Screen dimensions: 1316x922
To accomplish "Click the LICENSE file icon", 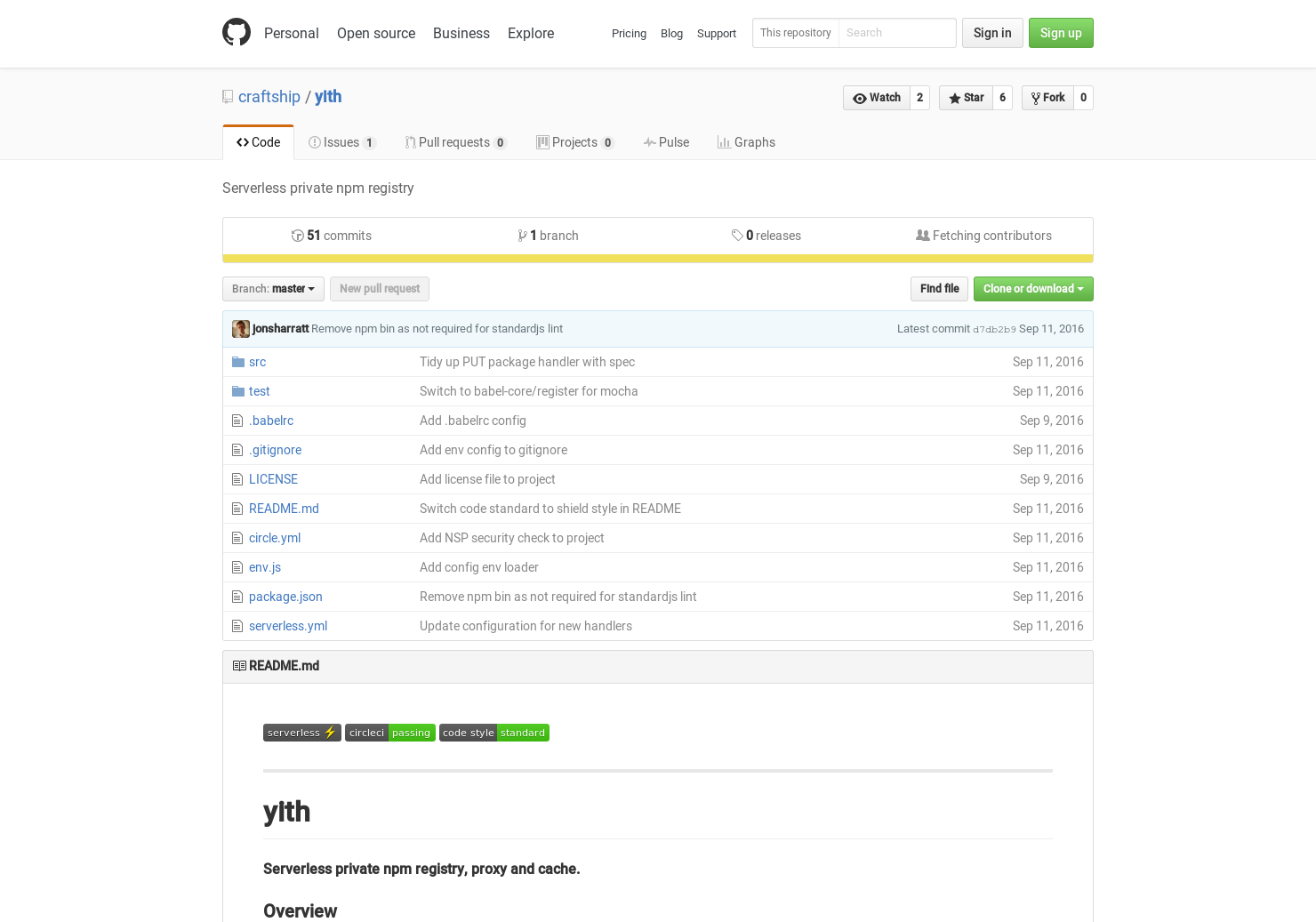I will [237, 479].
